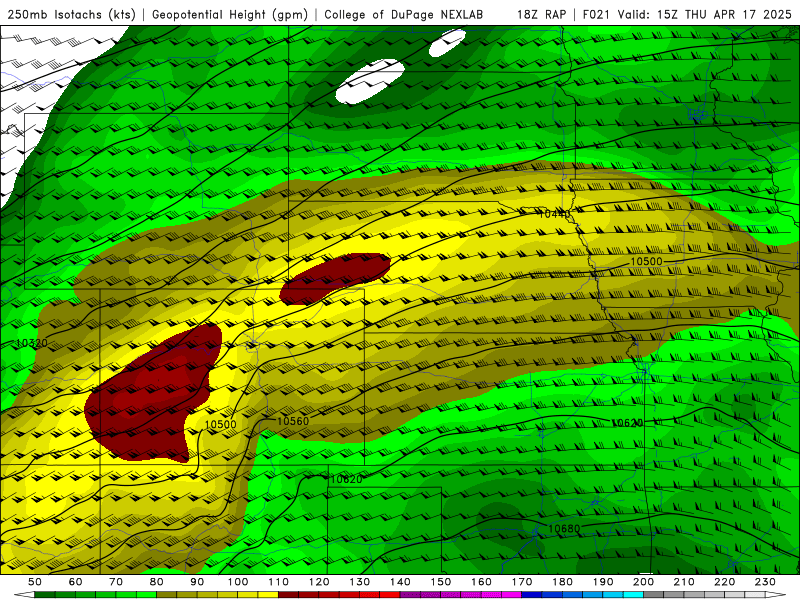Click the larger white oval wind minimum

(x=369, y=82)
